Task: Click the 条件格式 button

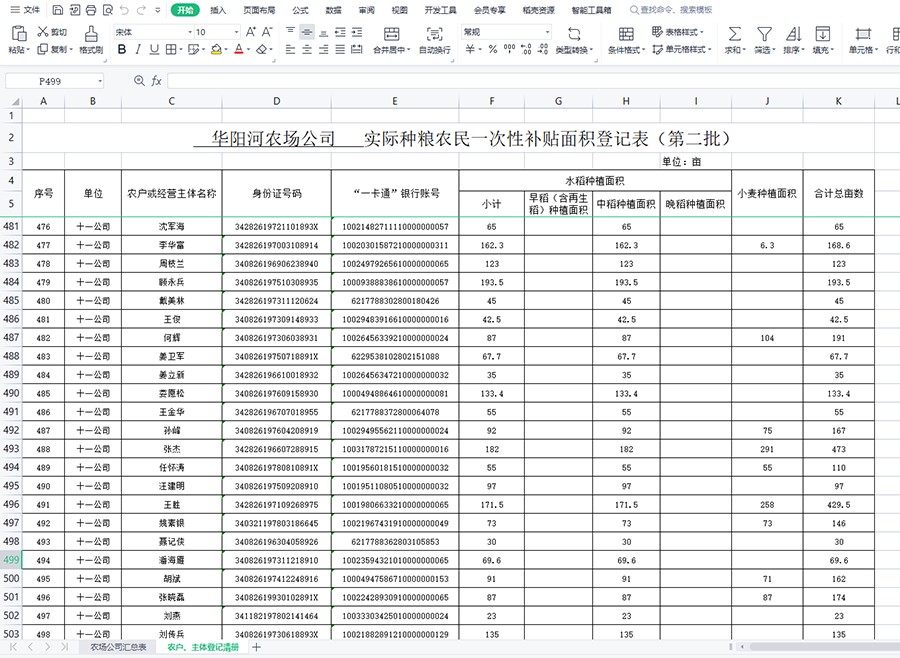Action: coord(626,41)
